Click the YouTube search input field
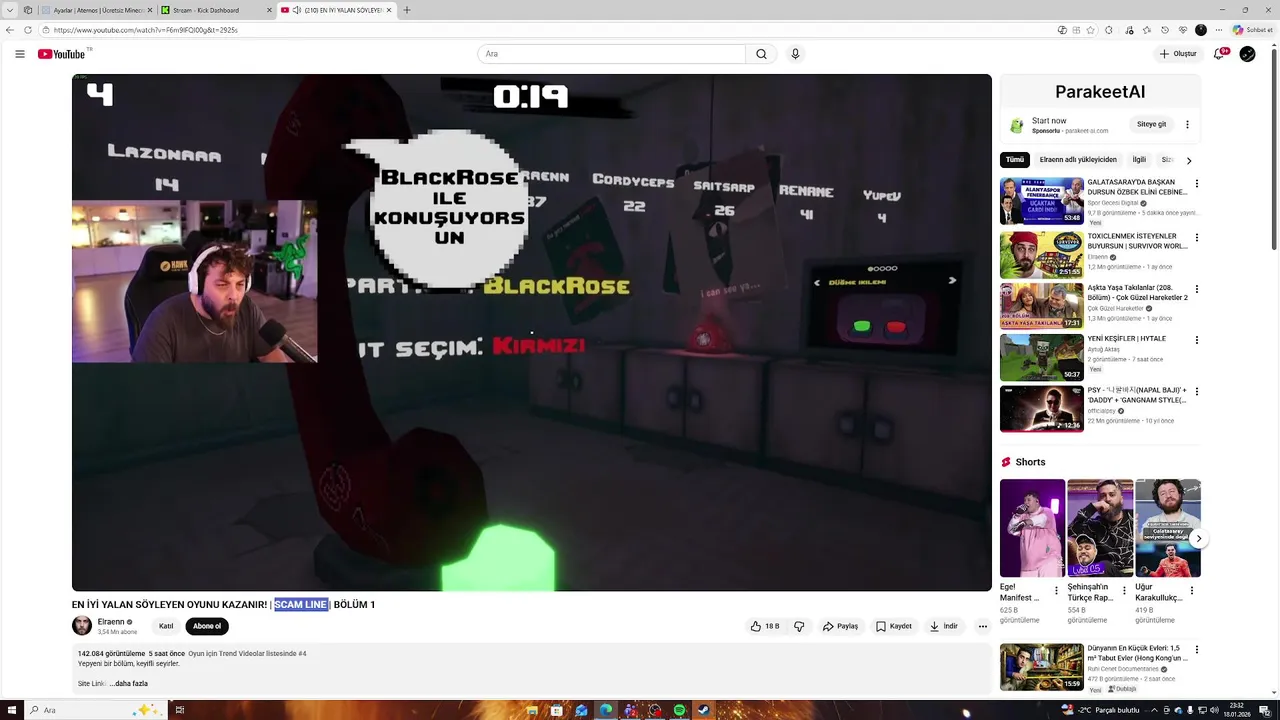 611,54
